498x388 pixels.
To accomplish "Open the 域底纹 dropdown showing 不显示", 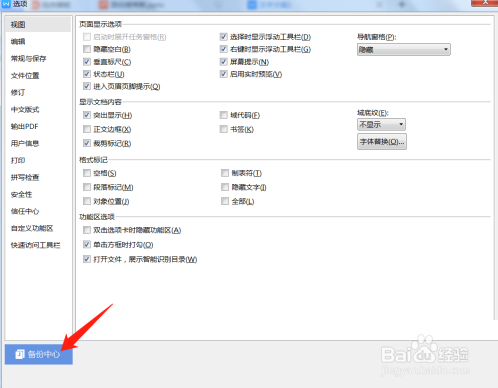I will click(x=381, y=125).
